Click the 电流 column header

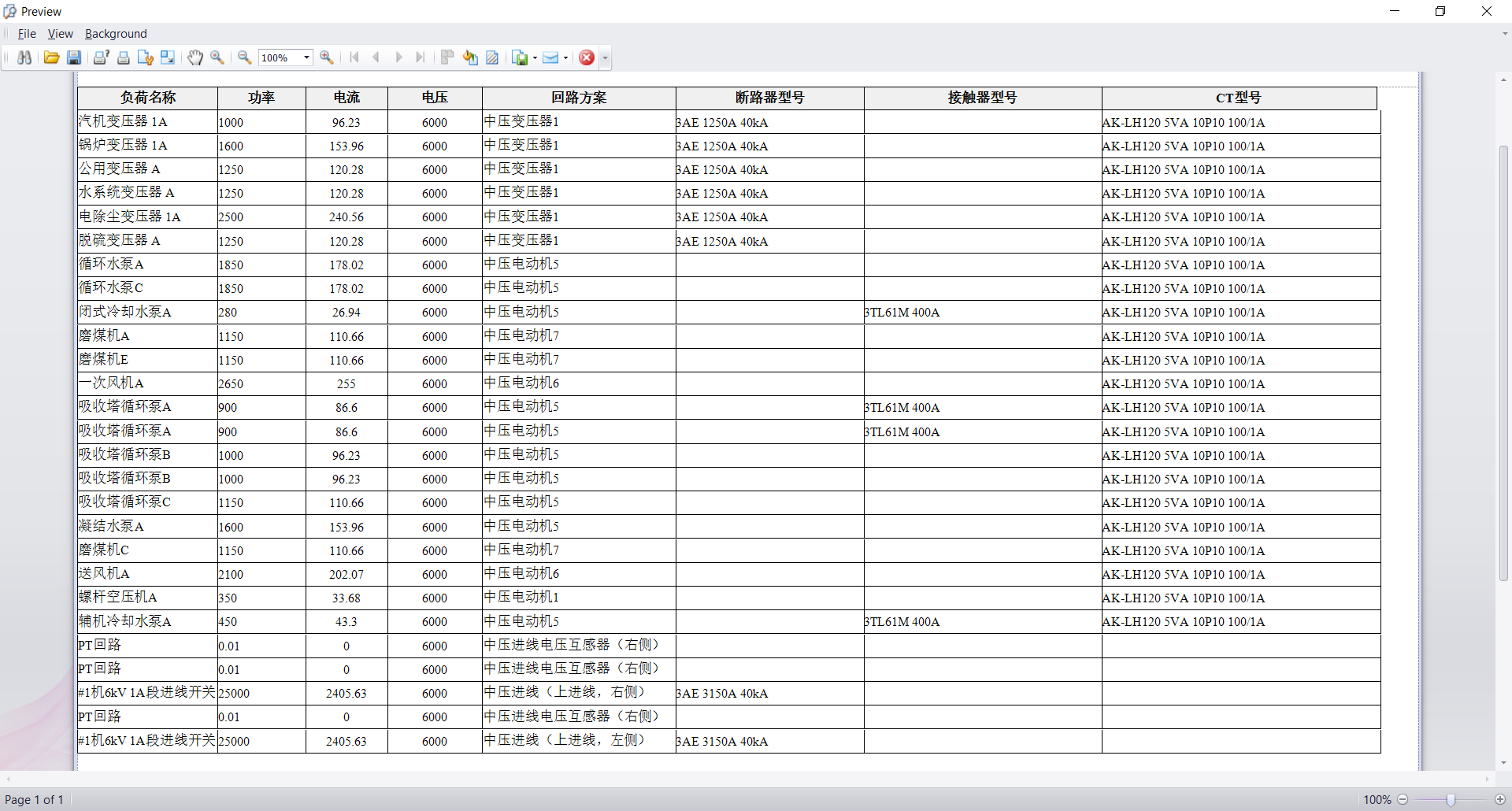[x=346, y=98]
